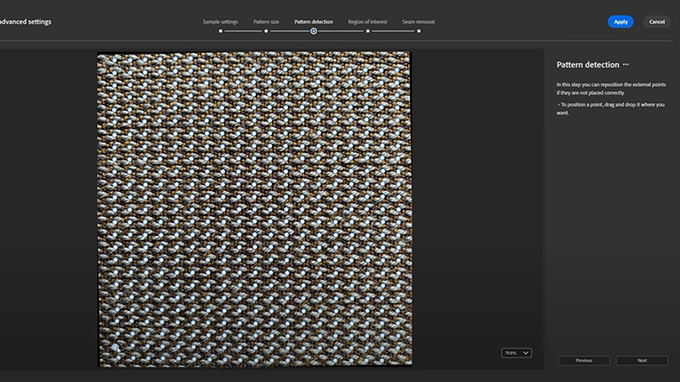680x382 pixels.
Task: Cancel the advanced settings dialog
Action: [657, 22]
